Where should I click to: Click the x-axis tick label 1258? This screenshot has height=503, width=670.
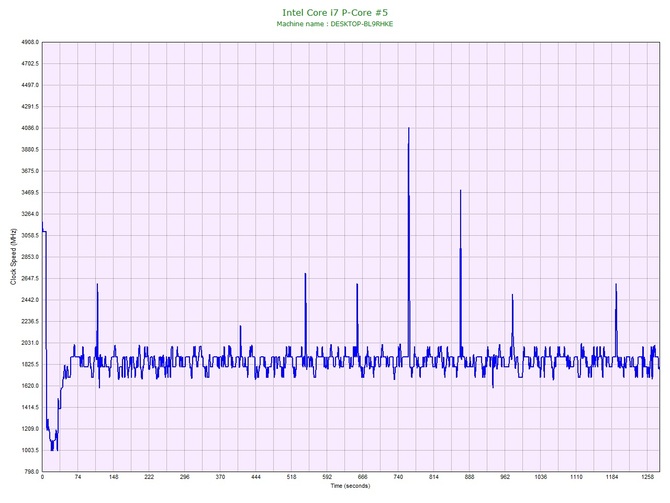pos(647,477)
